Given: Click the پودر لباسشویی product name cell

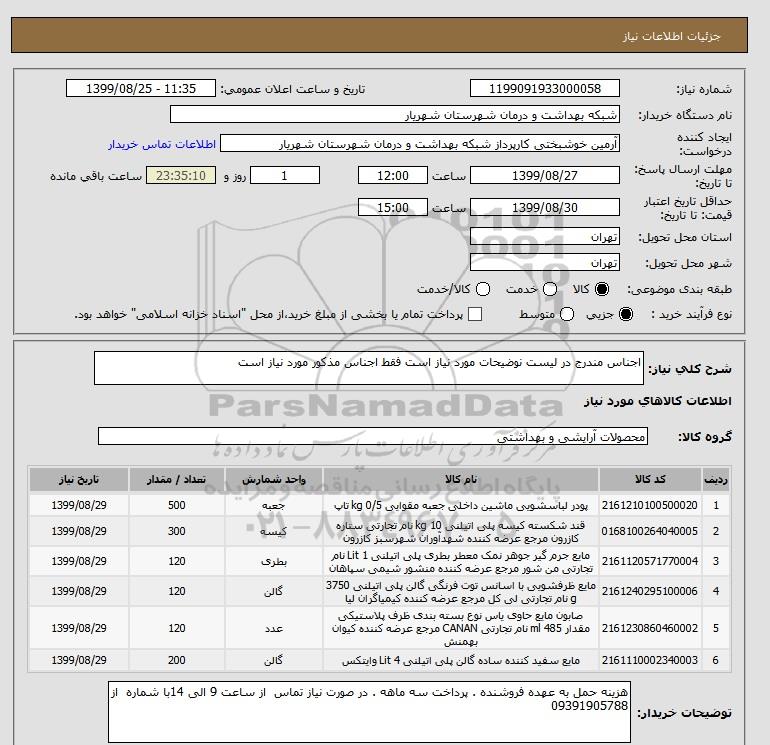Looking at the screenshot, I should point(461,505).
